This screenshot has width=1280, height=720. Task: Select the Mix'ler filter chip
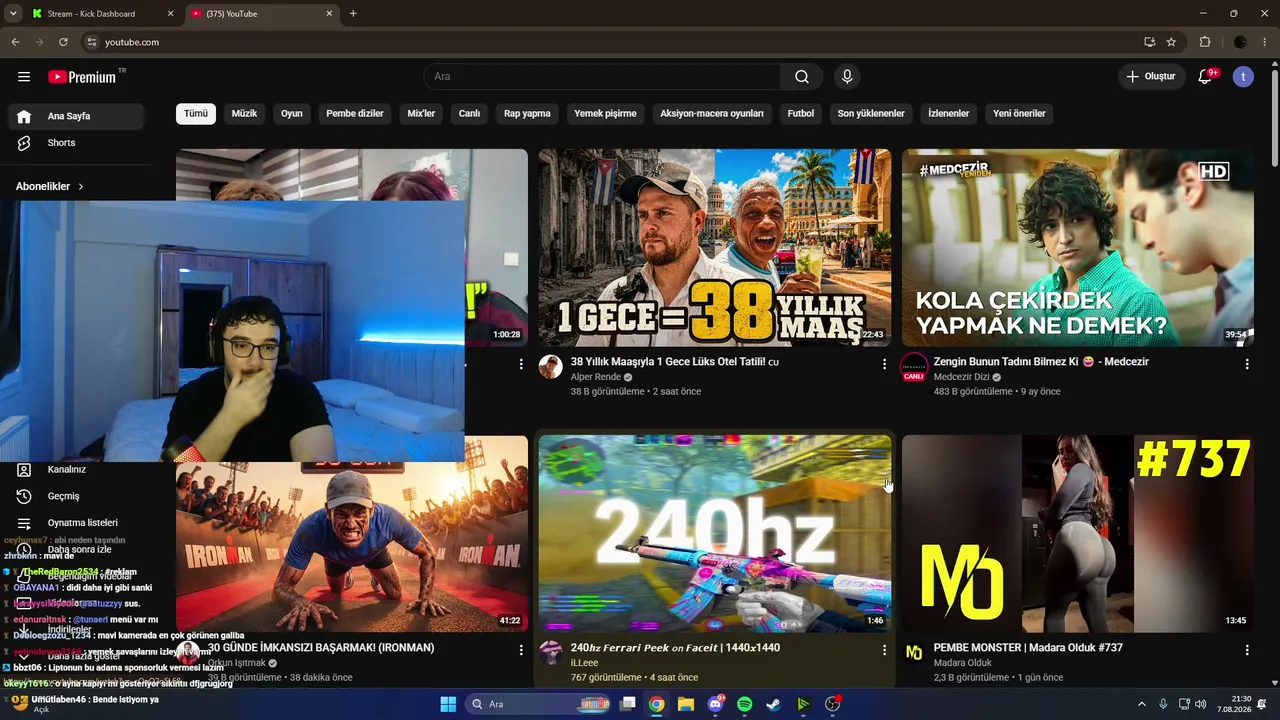pos(421,113)
